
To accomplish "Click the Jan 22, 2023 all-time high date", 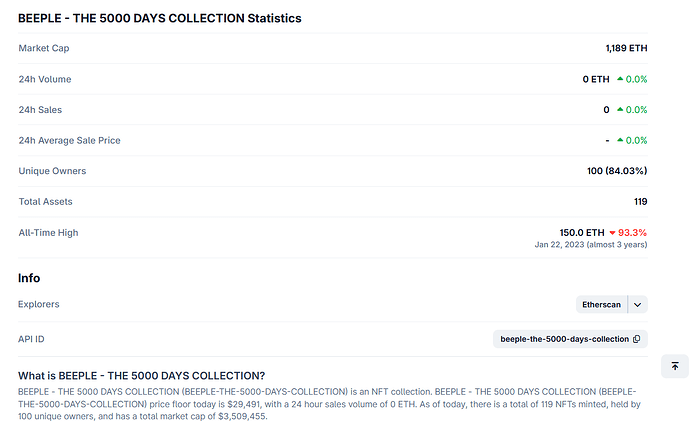I will (x=560, y=245).
